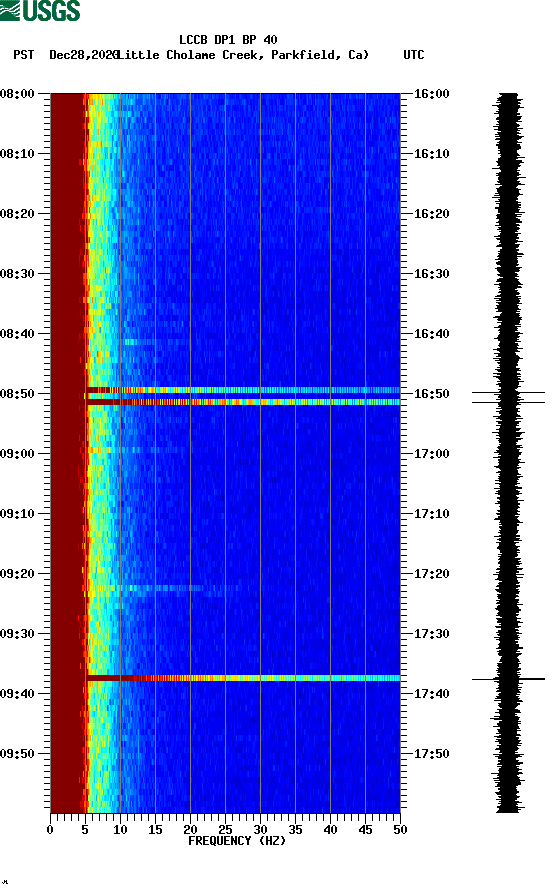Click the 'UTC' timezone label
This screenshot has height=893, width=552.
[x=414, y=55]
